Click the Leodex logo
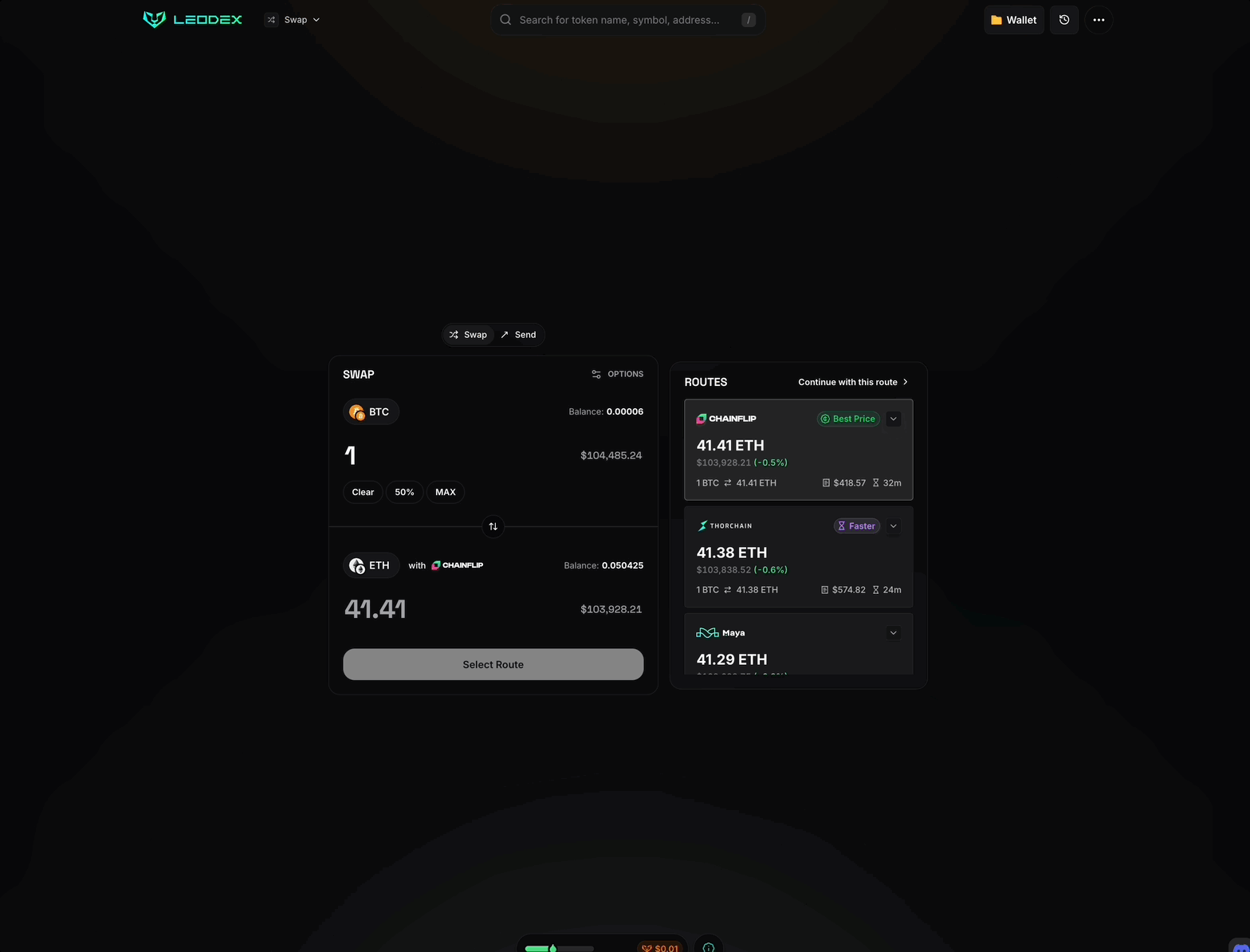1250x952 pixels. (192, 19)
